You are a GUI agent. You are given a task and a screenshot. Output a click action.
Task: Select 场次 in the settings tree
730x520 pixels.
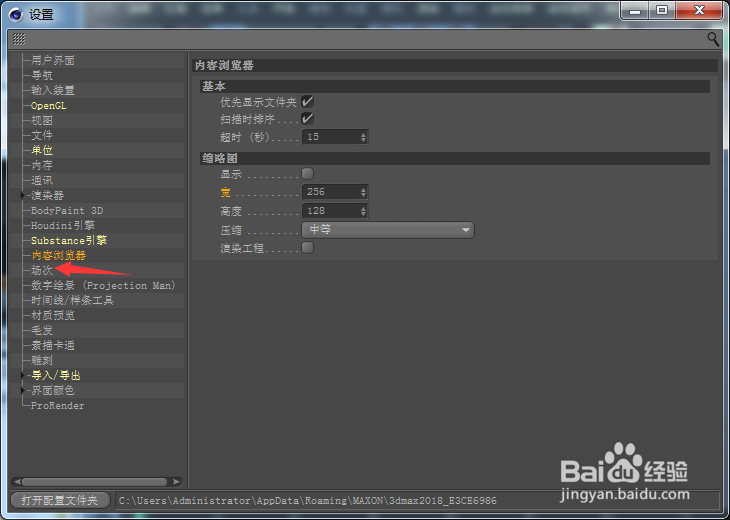[x=42, y=270]
